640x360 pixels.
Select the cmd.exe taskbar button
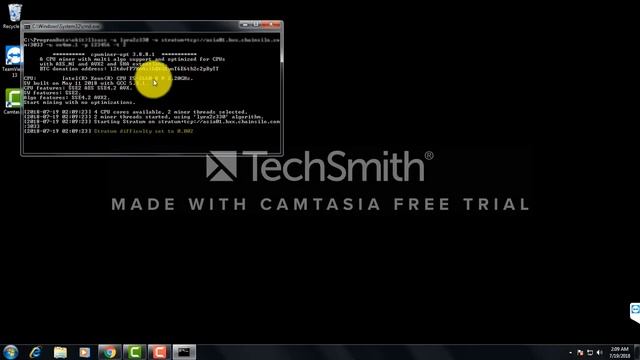tap(184, 352)
